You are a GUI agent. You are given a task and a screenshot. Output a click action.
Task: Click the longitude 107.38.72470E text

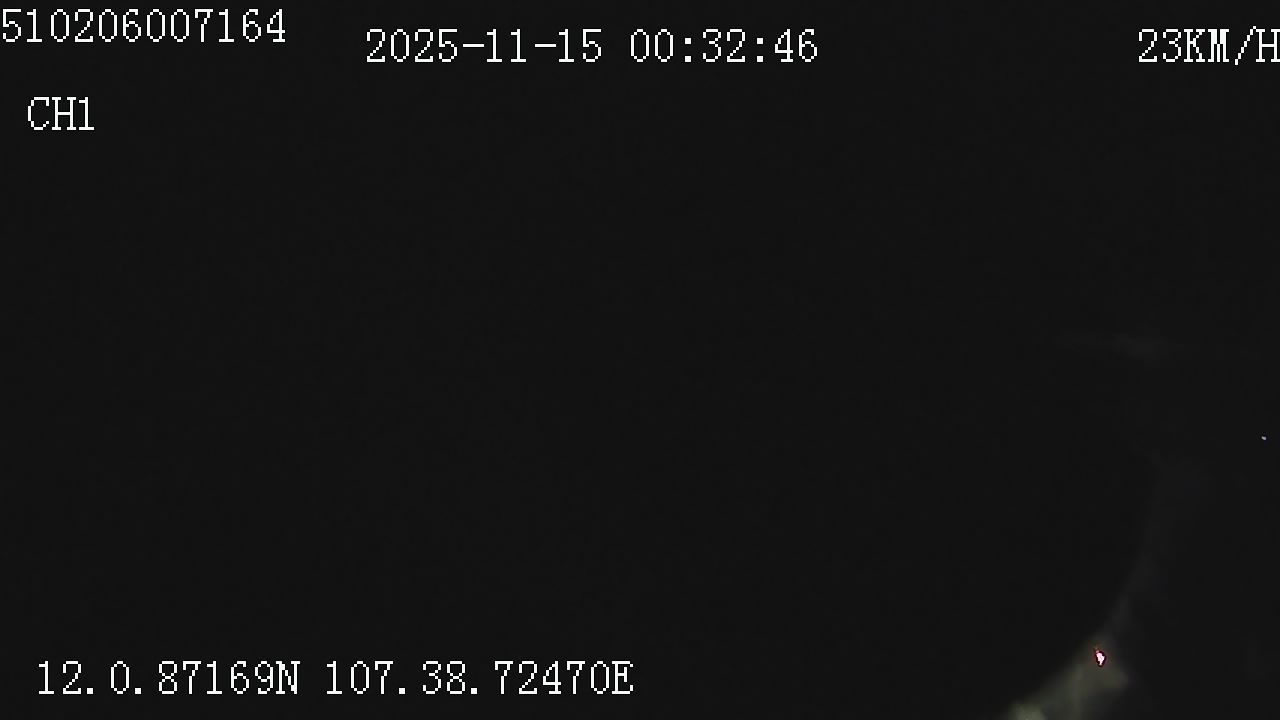pyautogui.click(x=479, y=679)
